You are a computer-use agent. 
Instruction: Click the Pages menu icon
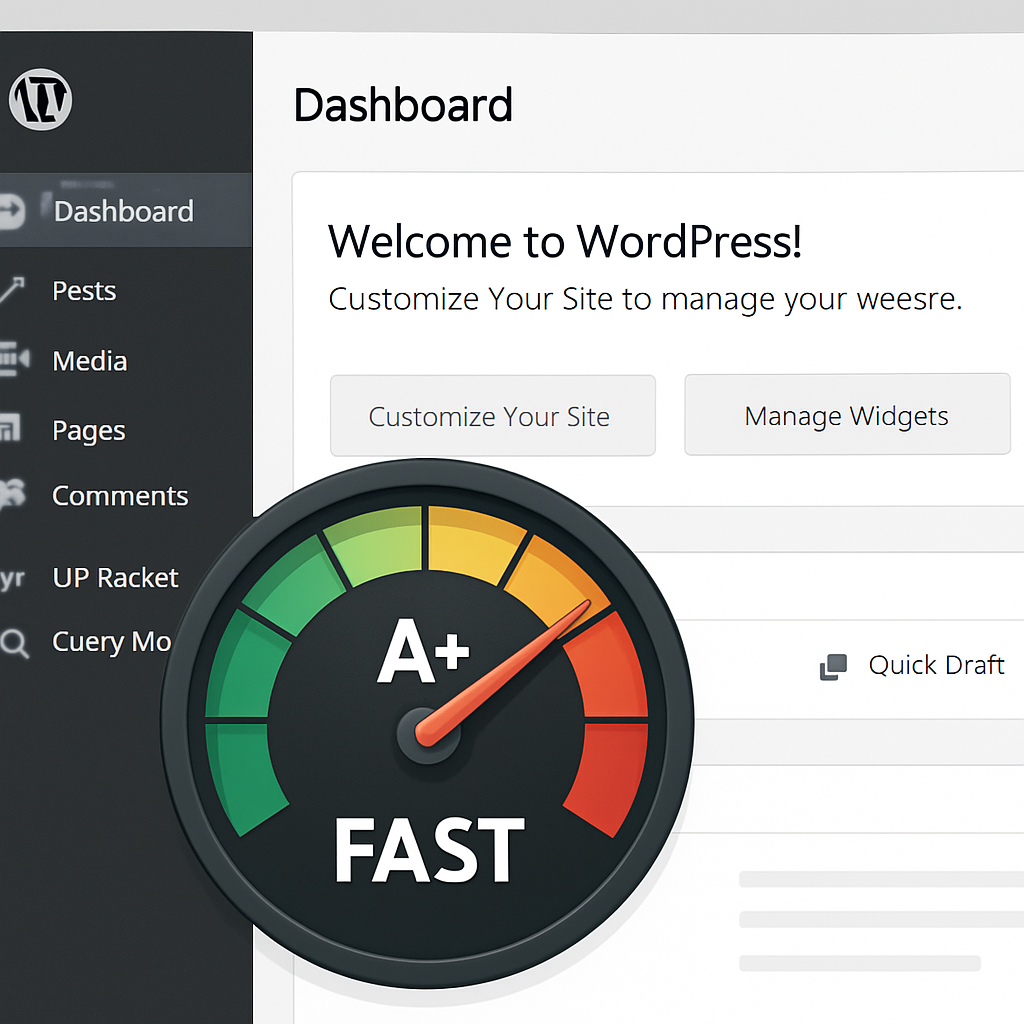tap(10, 428)
